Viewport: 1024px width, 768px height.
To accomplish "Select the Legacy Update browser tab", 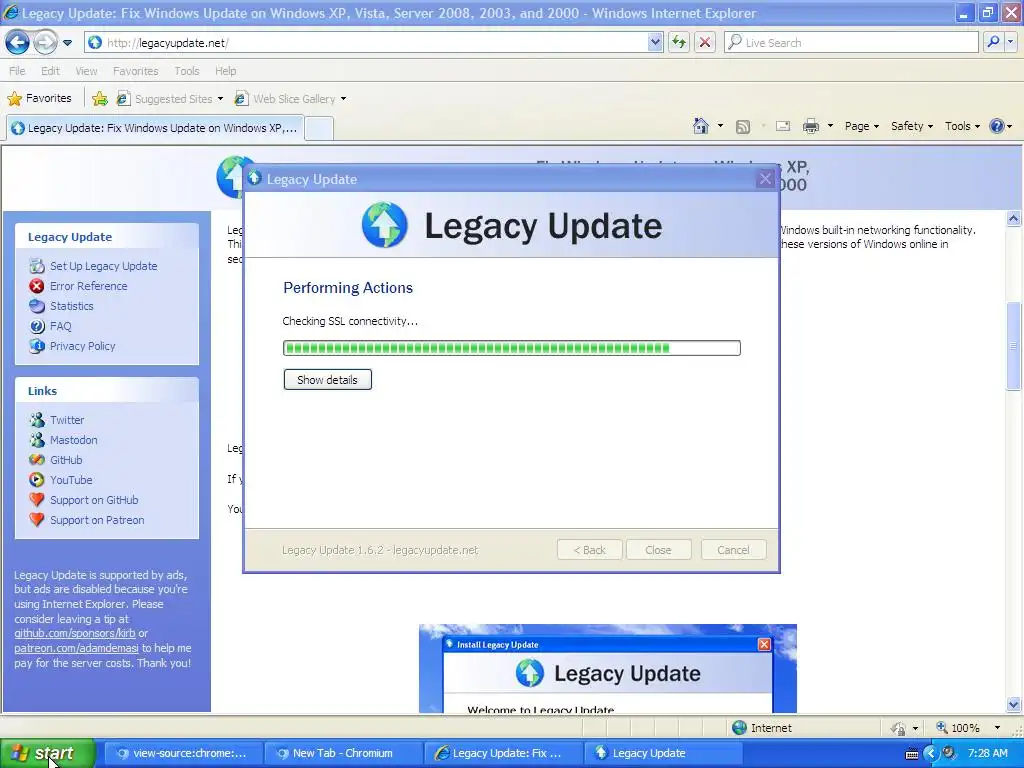I will click(155, 128).
